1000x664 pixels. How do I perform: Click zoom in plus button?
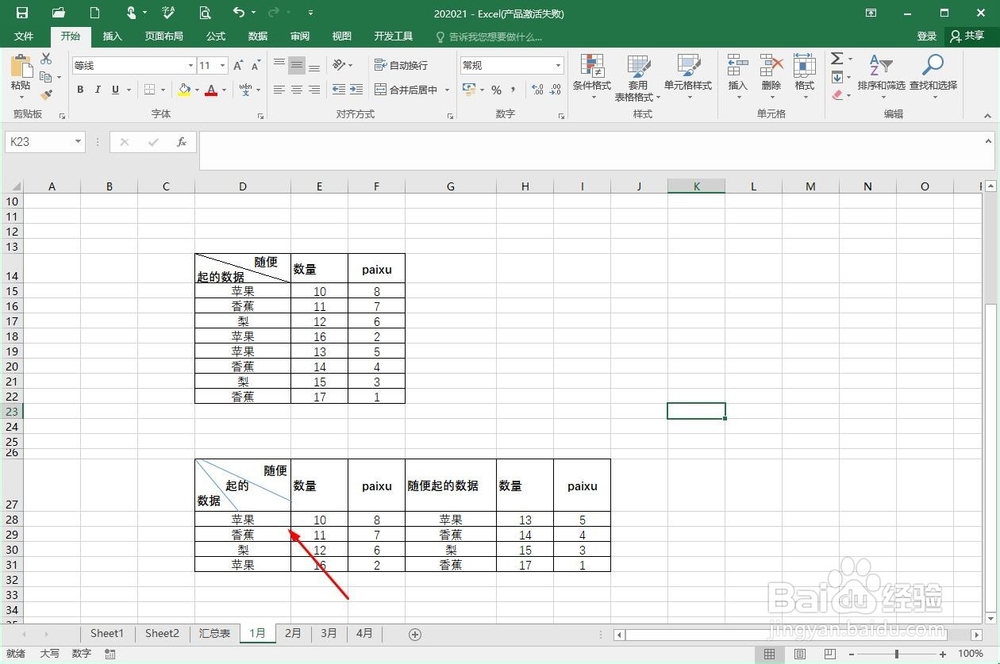[943, 654]
